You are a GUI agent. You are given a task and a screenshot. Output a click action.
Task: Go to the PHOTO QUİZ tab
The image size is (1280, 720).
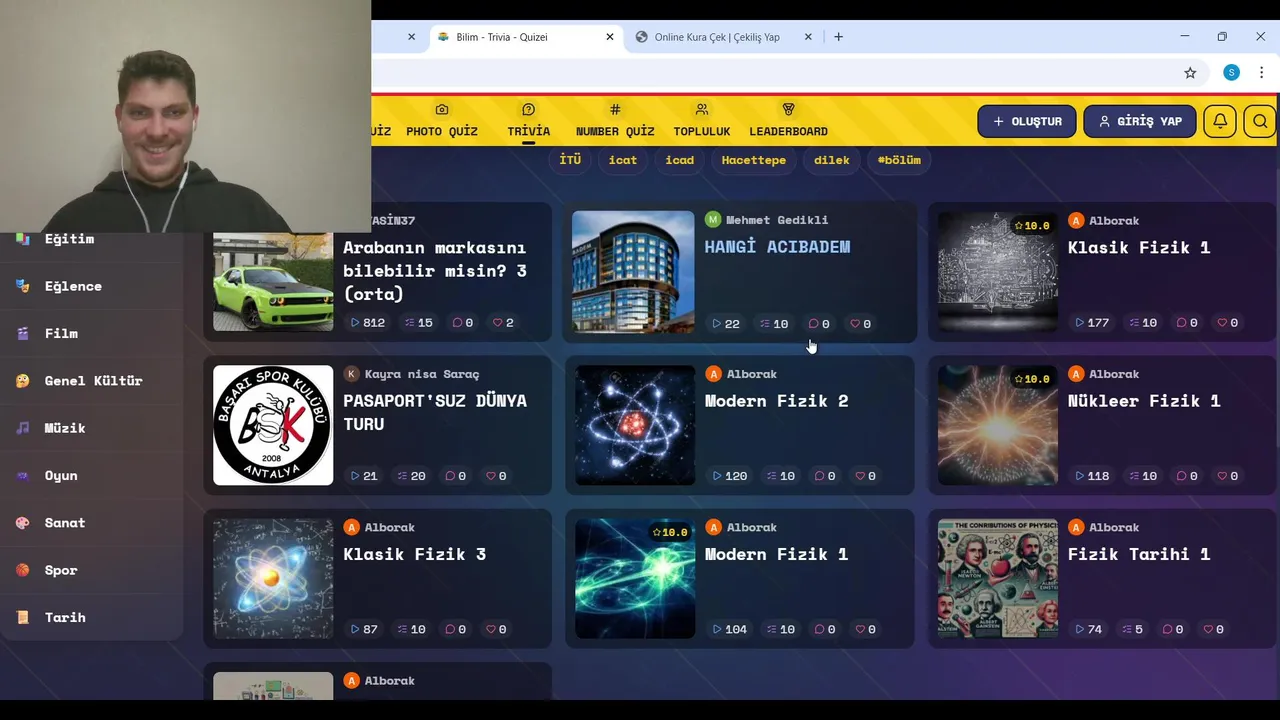pyautogui.click(x=442, y=120)
